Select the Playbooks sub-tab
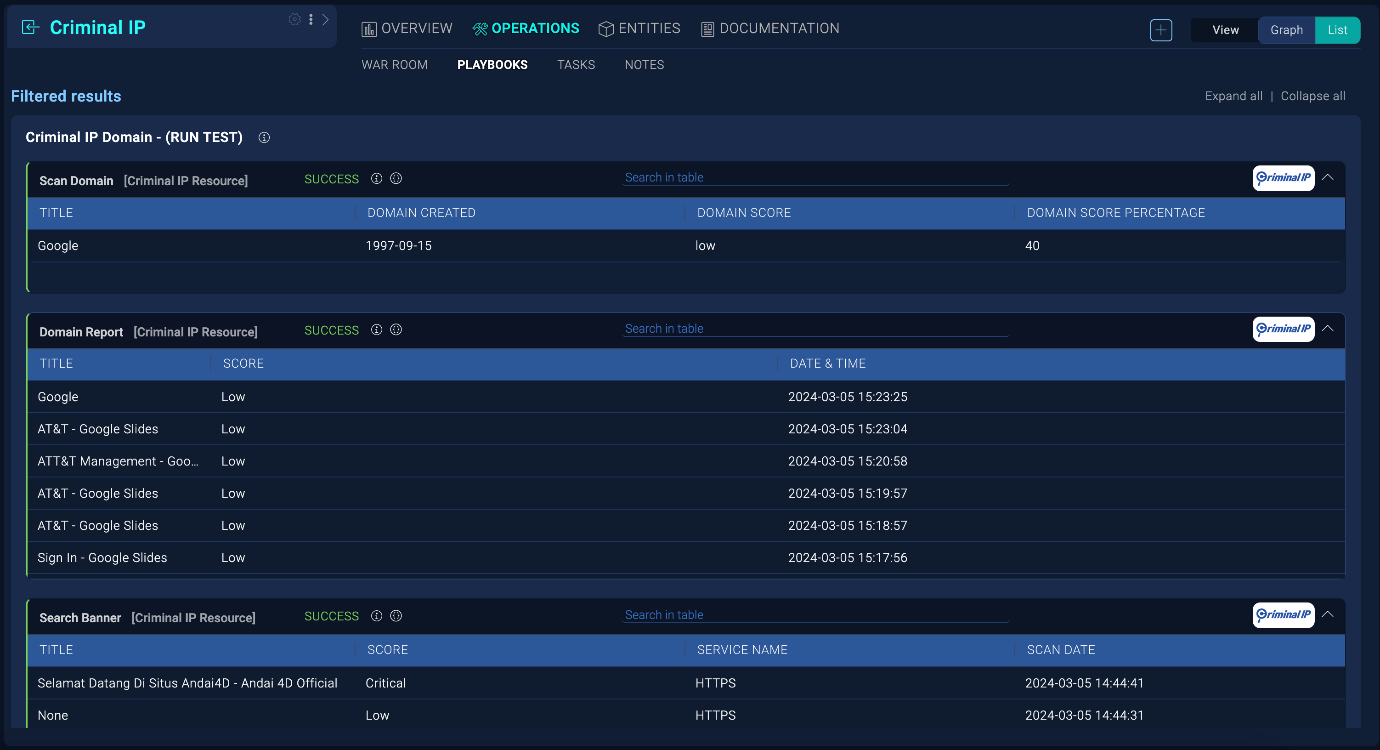Viewport: 1380px width, 750px height. [x=492, y=65]
